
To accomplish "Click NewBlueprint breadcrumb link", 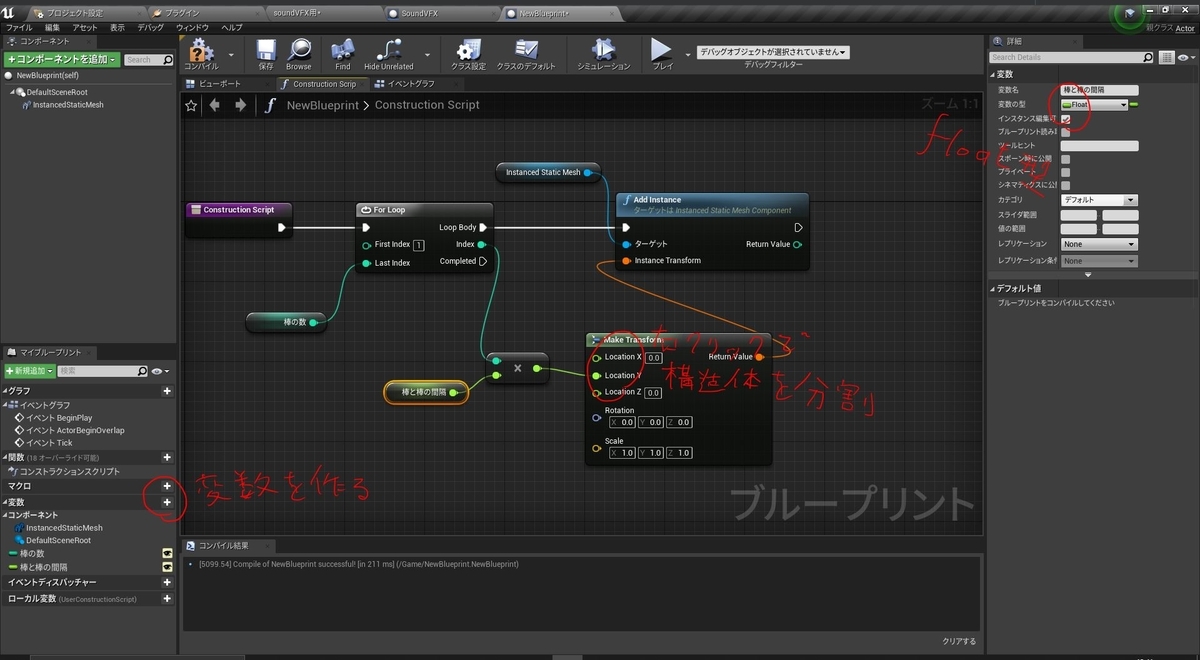I will (323, 105).
